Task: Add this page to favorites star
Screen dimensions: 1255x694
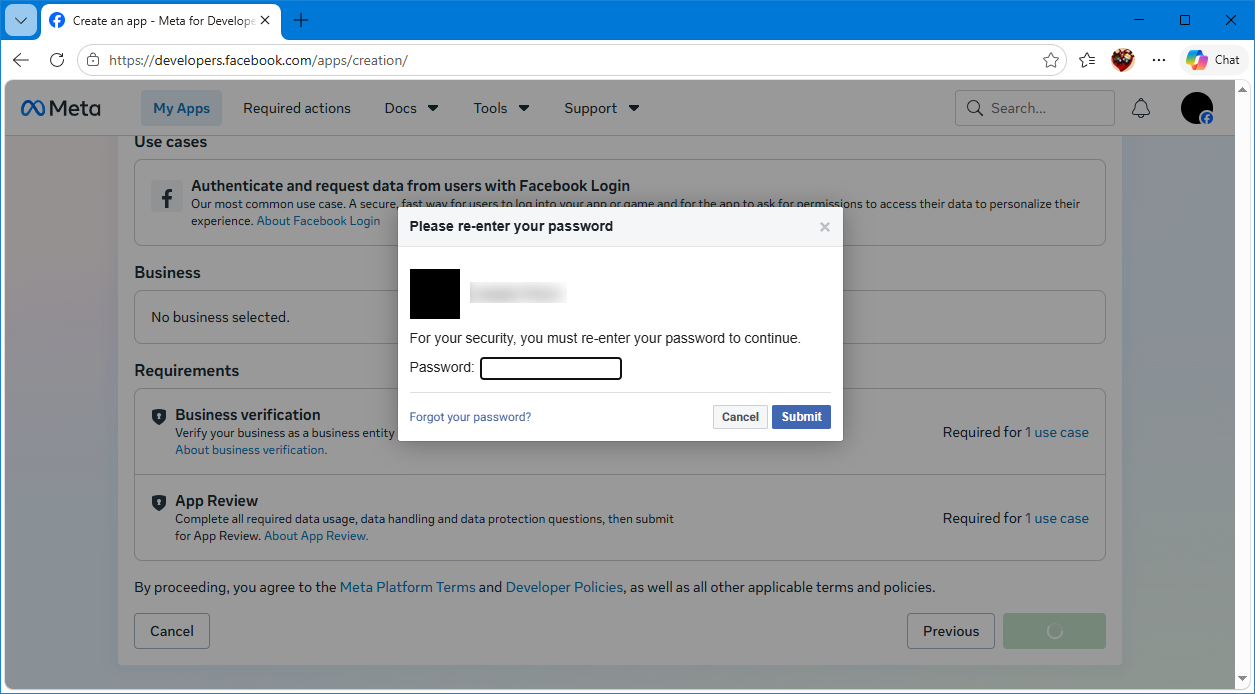Action: pyautogui.click(x=1051, y=60)
